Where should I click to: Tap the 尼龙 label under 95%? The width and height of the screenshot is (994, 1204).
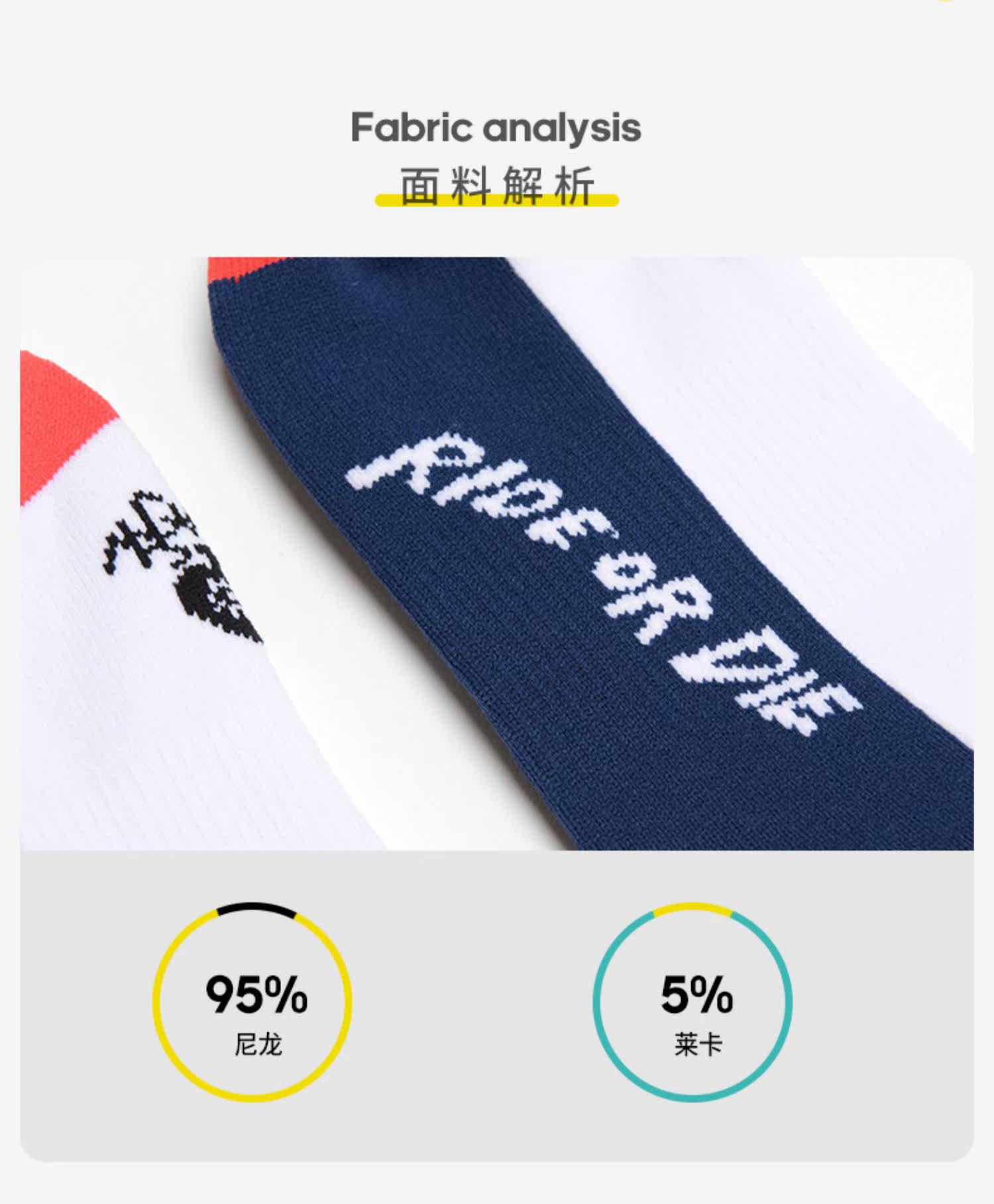click(258, 1044)
